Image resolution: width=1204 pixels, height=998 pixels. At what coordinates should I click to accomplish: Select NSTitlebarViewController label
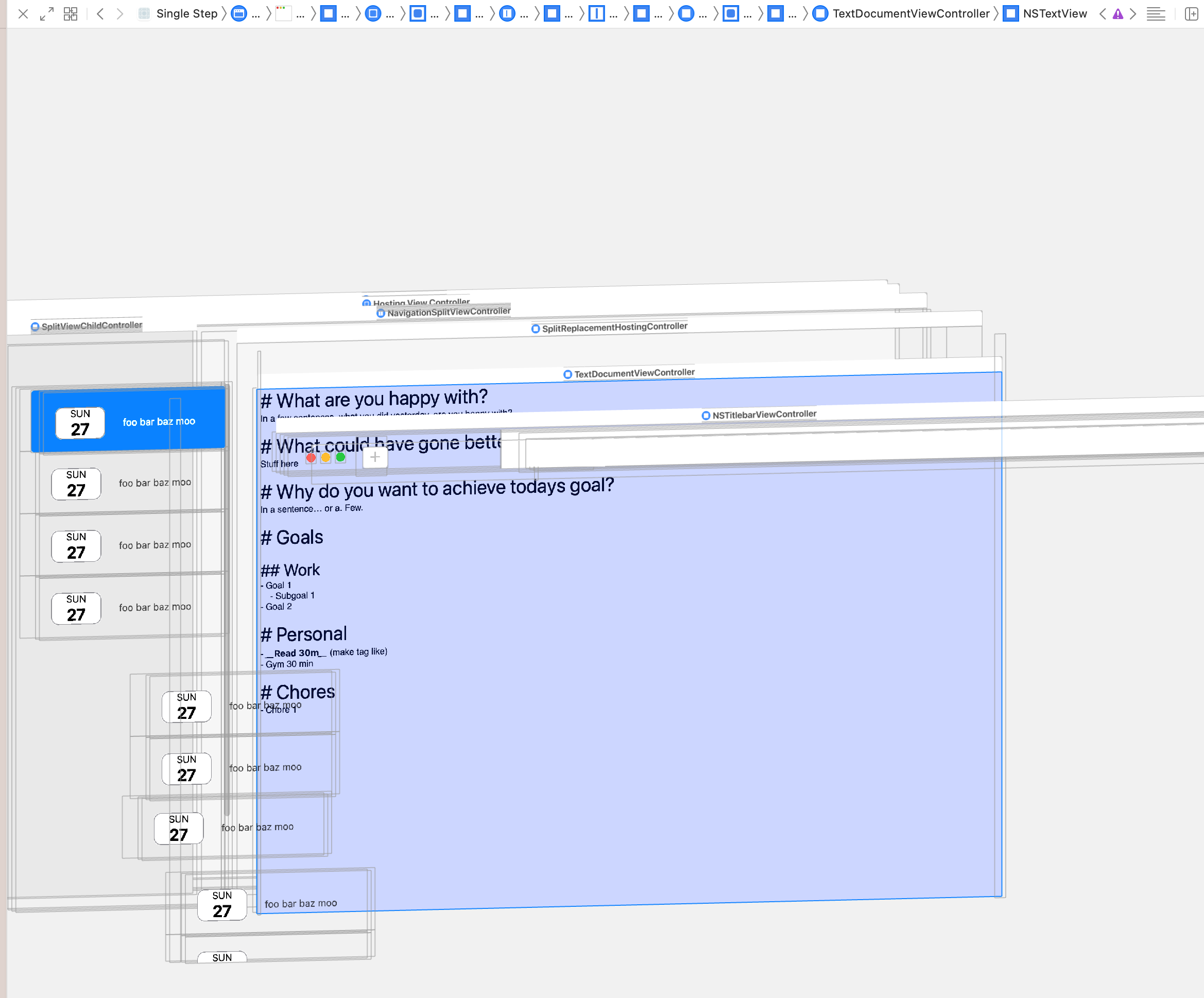(764, 414)
